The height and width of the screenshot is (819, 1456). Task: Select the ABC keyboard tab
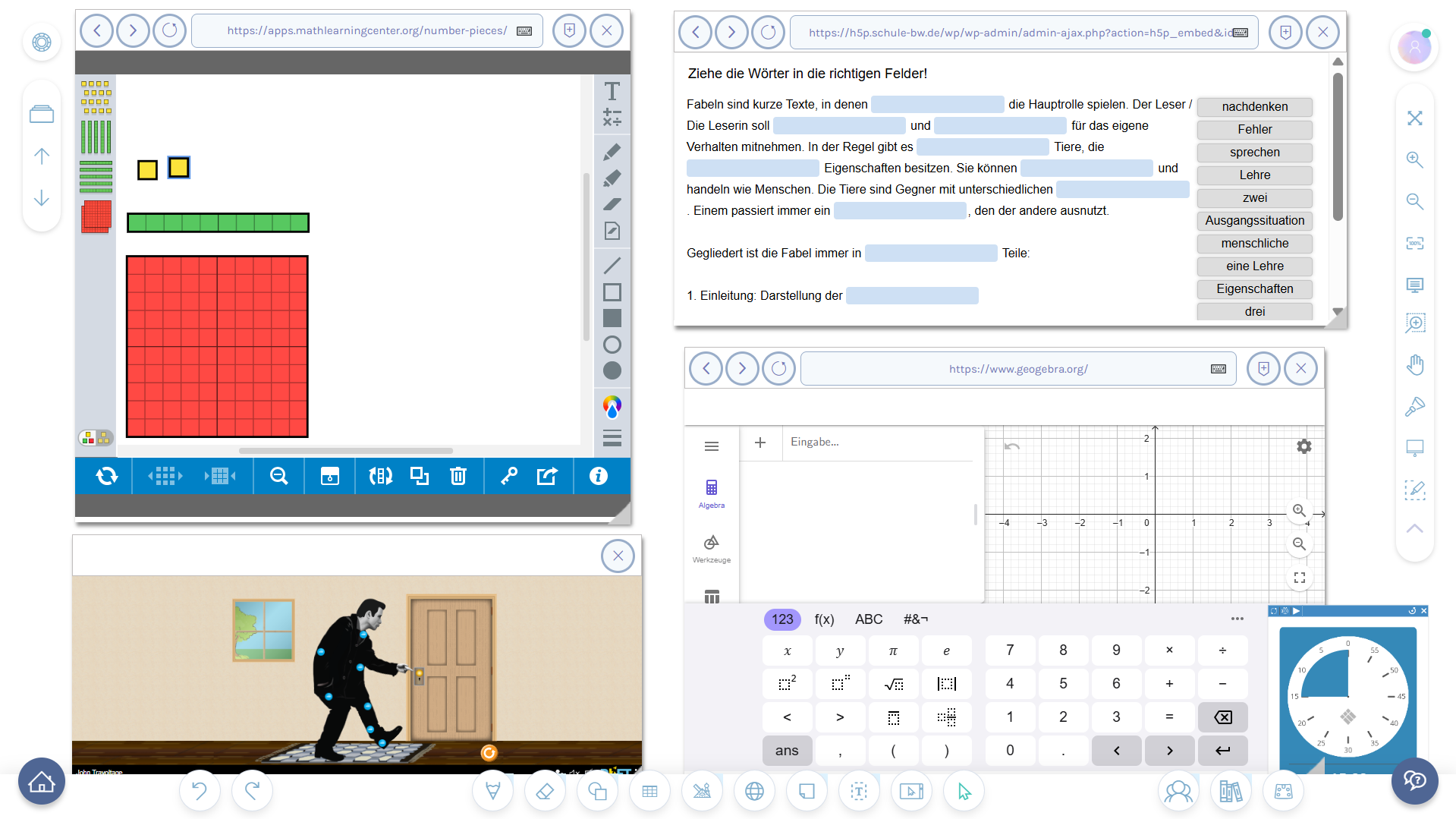pyautogui.click(x=869, y=619)
